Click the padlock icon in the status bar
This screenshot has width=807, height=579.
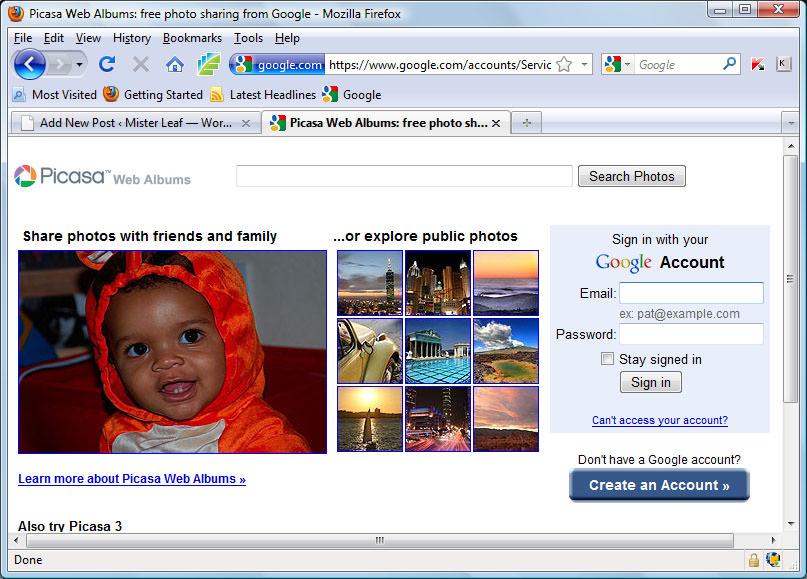[753, 560]
